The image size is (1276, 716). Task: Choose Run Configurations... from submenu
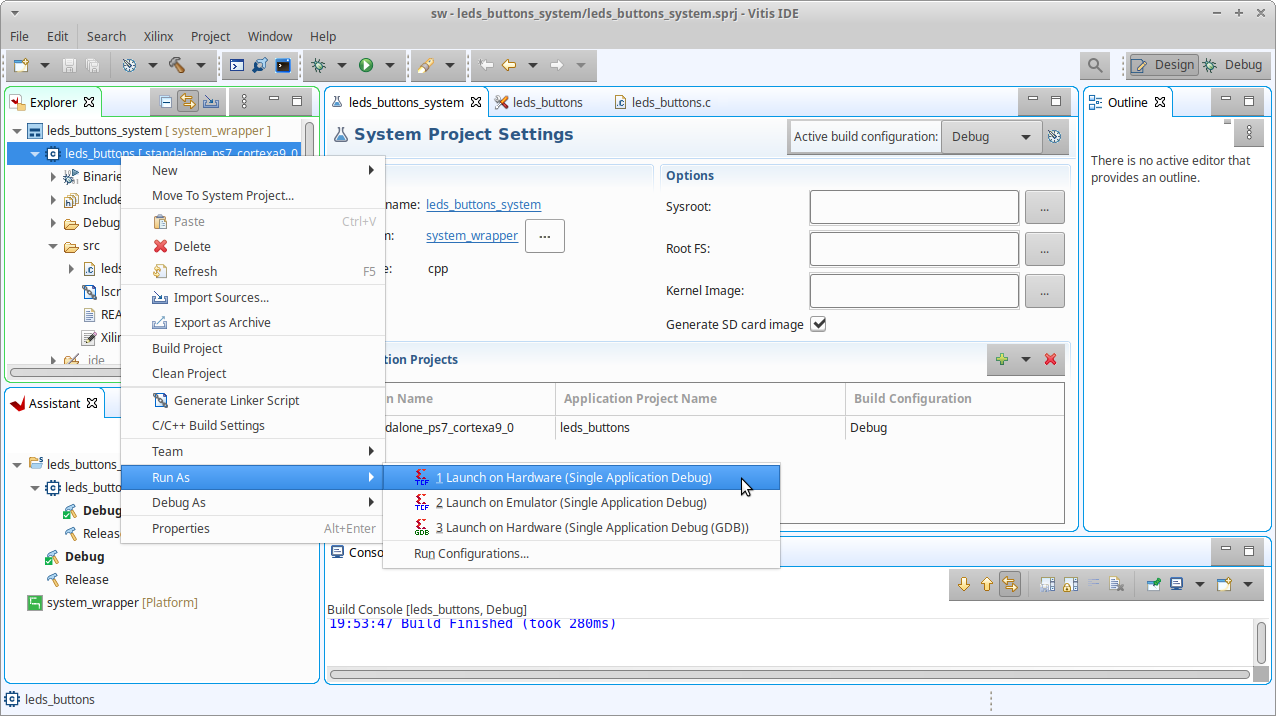pos(471,554)
